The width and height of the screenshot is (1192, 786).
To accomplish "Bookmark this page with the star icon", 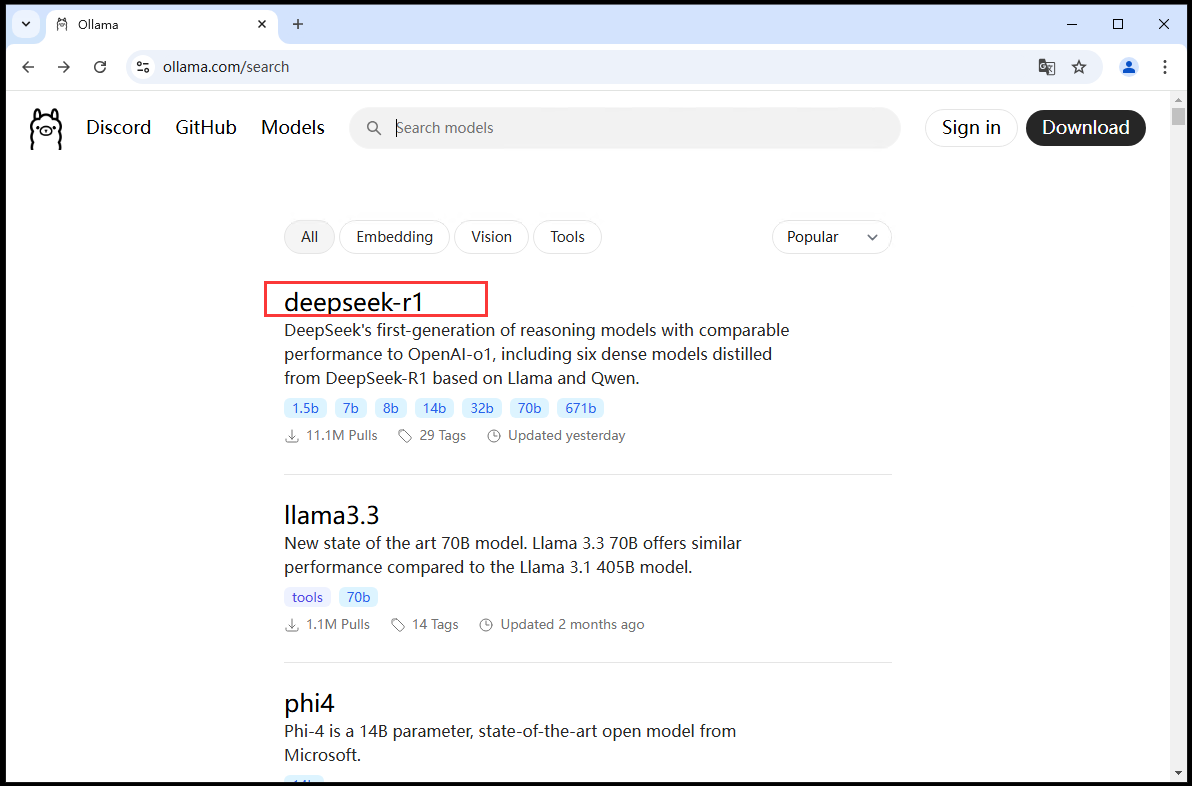I will tap(1079, 67).
